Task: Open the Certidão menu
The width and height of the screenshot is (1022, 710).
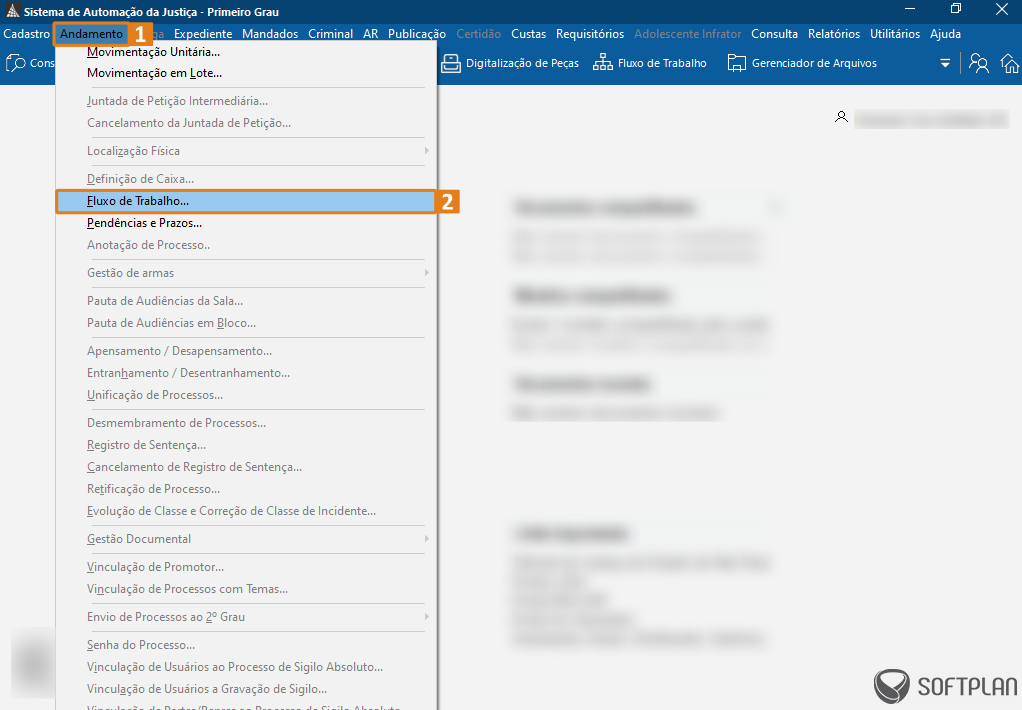Action: point(478,34)
